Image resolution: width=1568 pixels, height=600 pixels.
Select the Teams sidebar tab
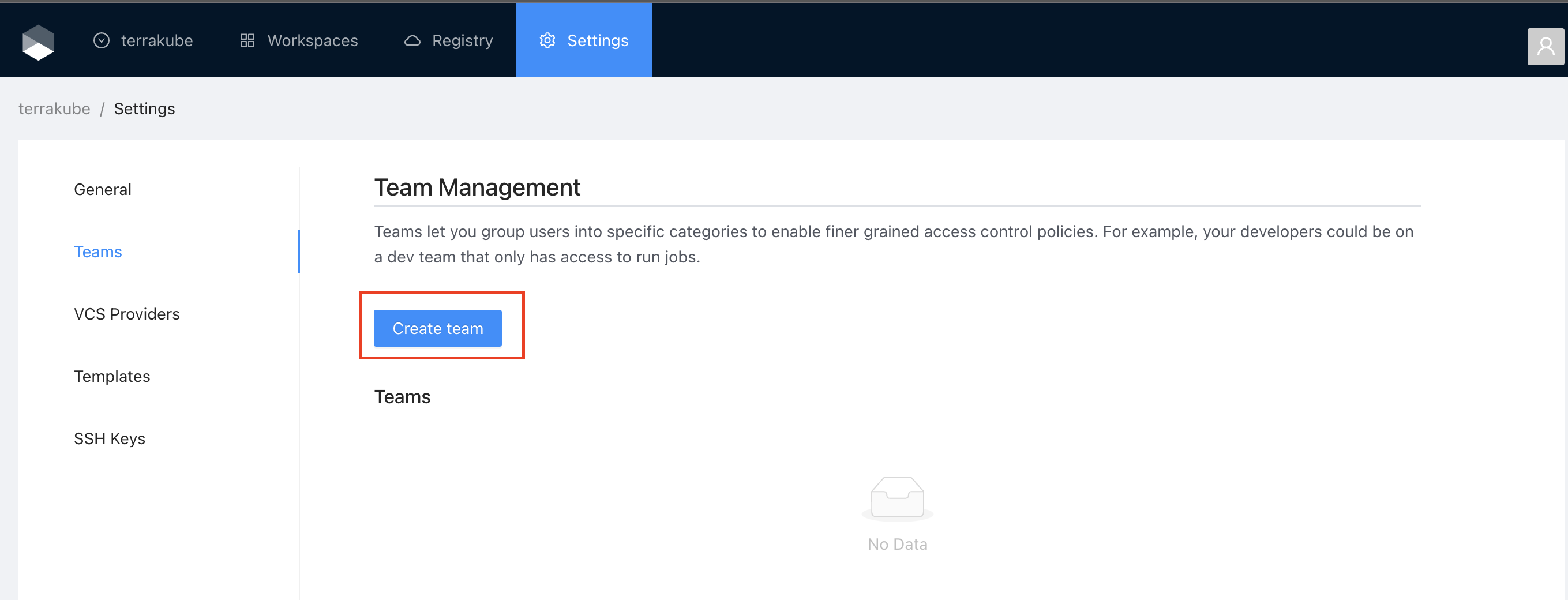pos(98,252)
